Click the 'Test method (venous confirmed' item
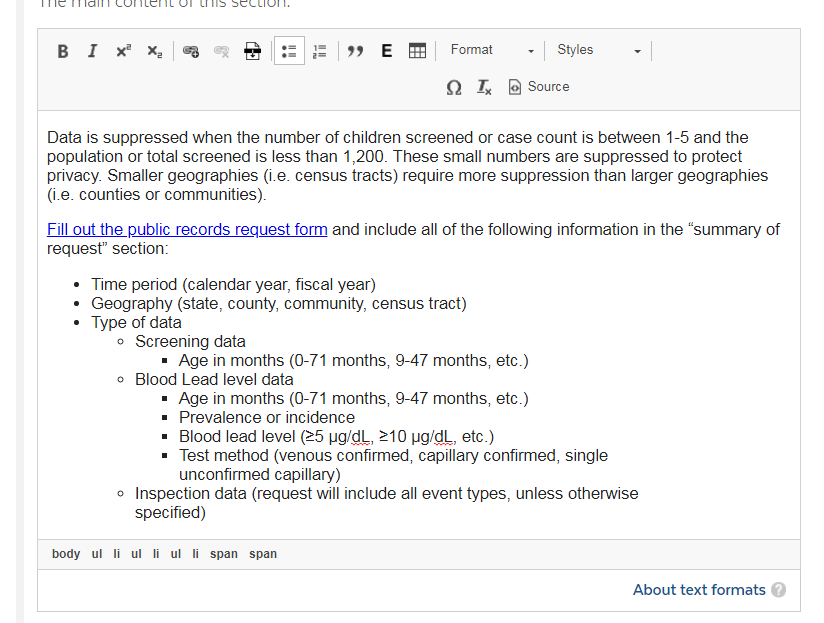824x623 pixels. coord(393,465)
